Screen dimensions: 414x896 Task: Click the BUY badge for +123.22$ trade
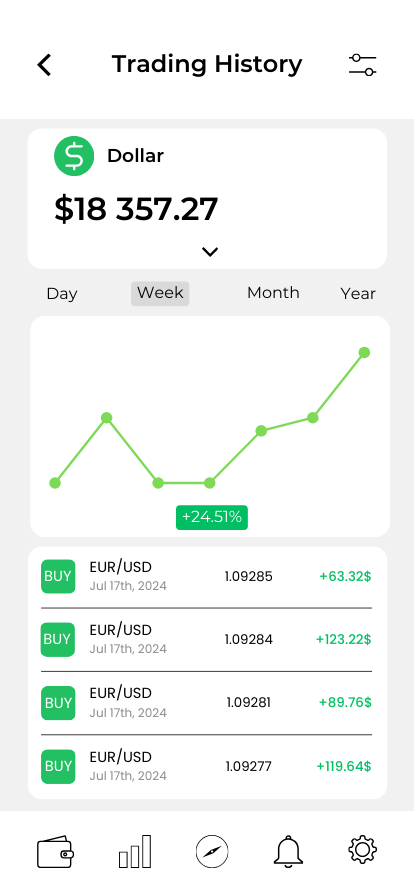(58, 639)
